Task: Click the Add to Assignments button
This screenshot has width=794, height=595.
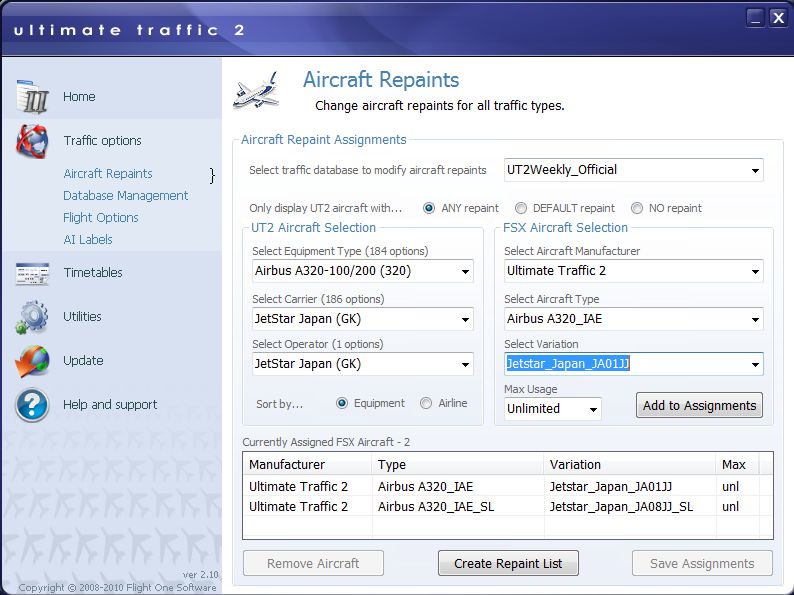Action: (699, 406)
